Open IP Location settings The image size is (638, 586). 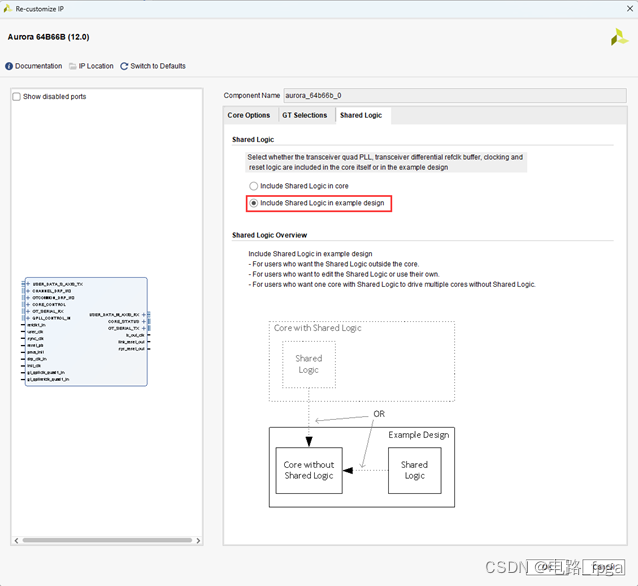coord(91,66)
